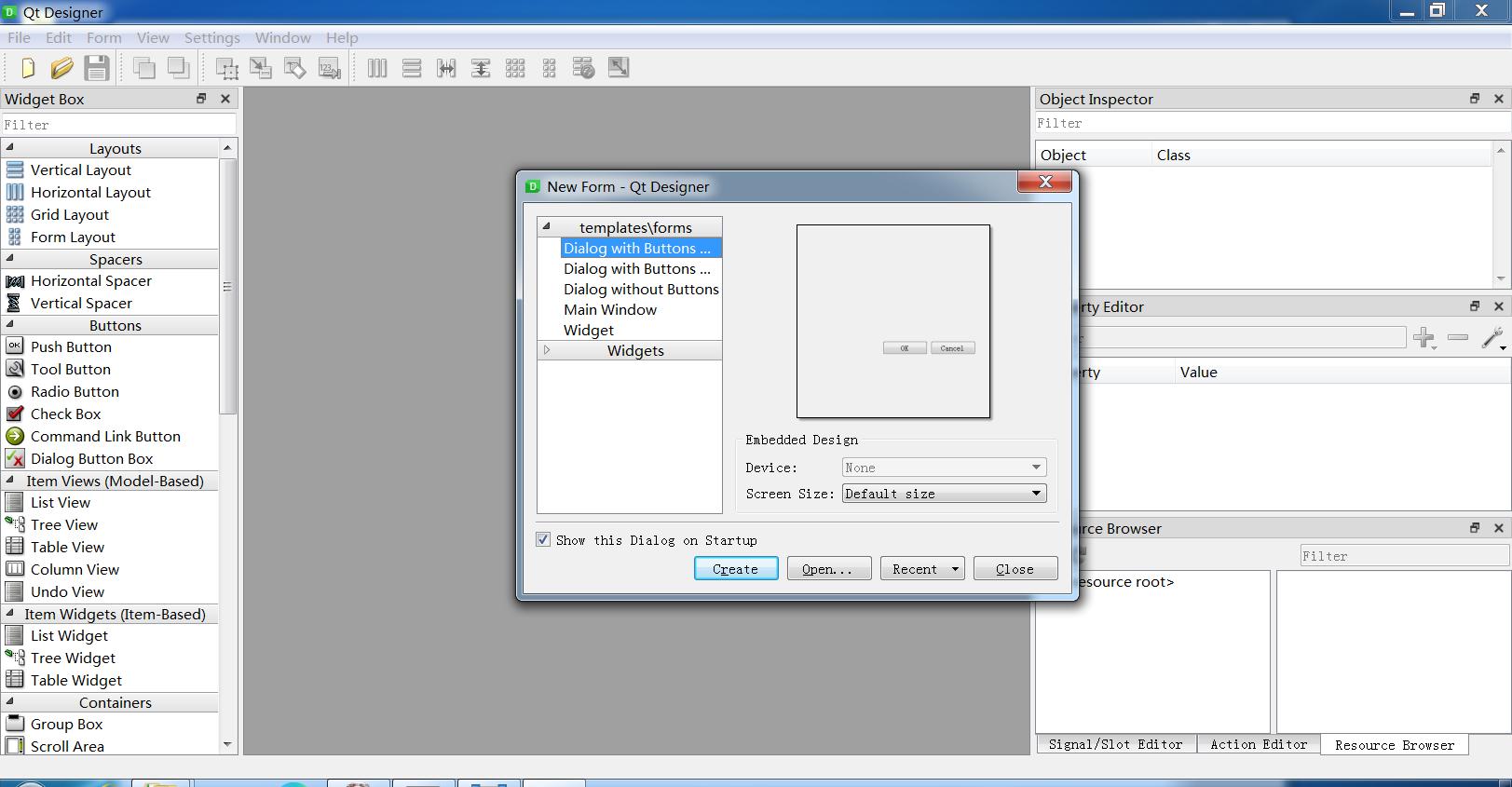The width and height of the screenshot is (1512, 787).
Task: Click the Send to Back toolbar icon
Action: tap(143, 68)
